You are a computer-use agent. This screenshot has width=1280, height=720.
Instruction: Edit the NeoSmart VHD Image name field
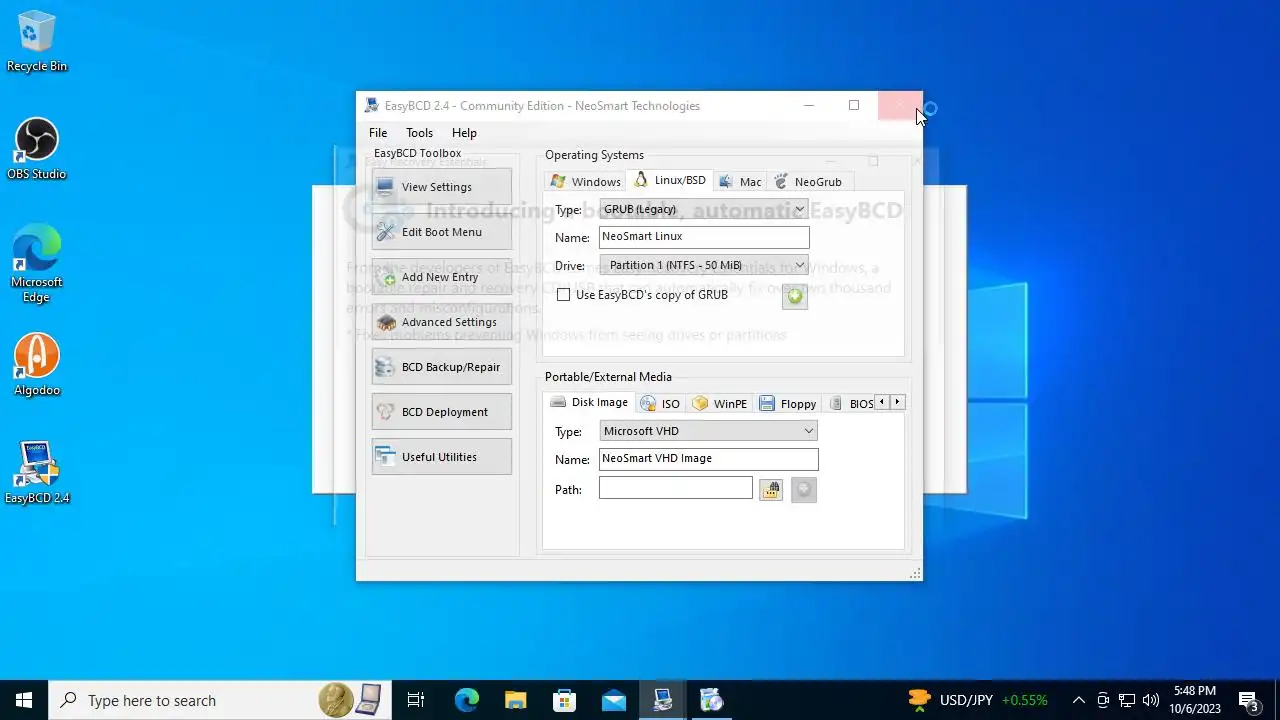(x=708, y=459)
